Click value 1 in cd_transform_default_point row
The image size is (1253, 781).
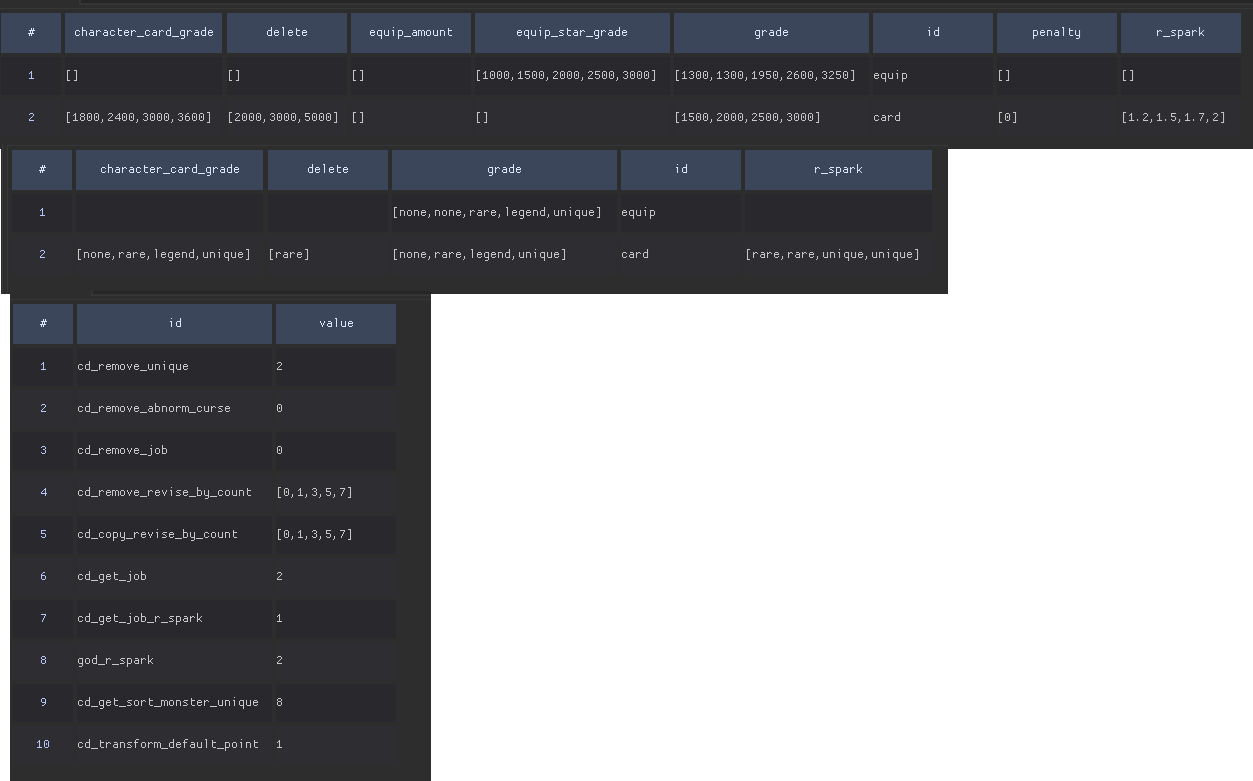336,744
